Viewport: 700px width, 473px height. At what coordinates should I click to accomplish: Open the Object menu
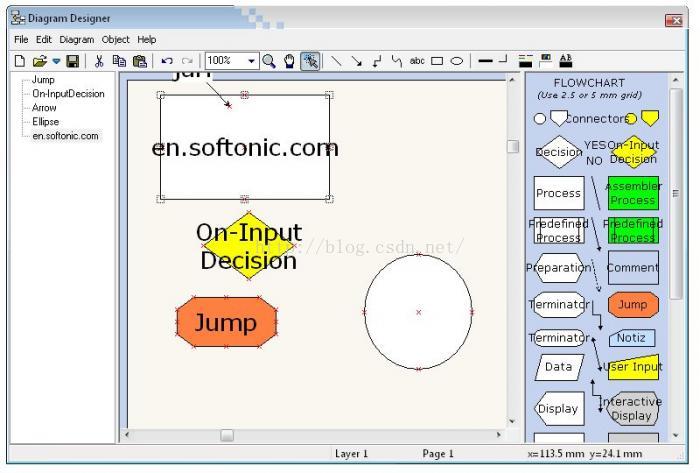pos(116,40)
